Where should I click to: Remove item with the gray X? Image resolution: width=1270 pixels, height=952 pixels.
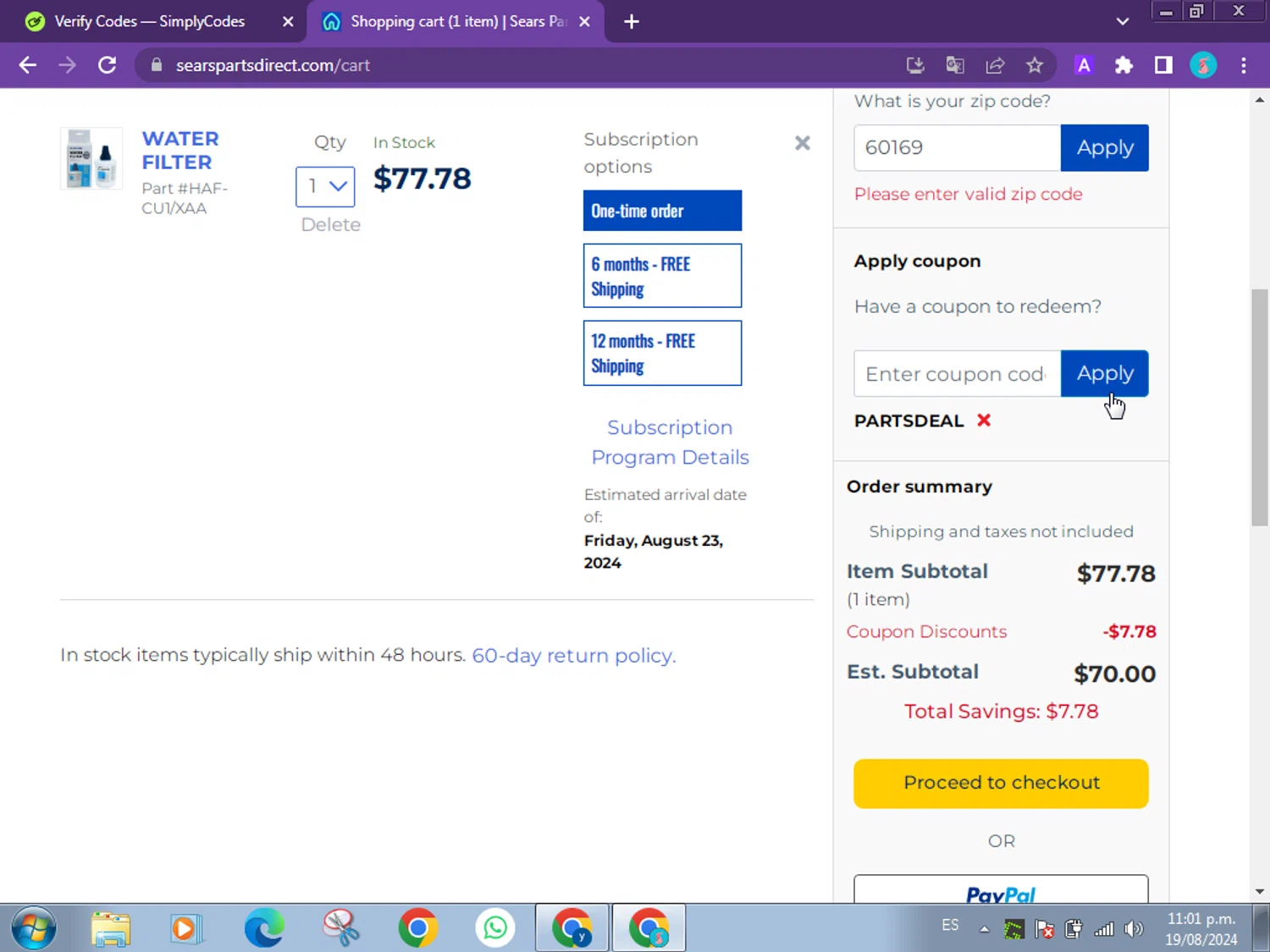(803, 143)
